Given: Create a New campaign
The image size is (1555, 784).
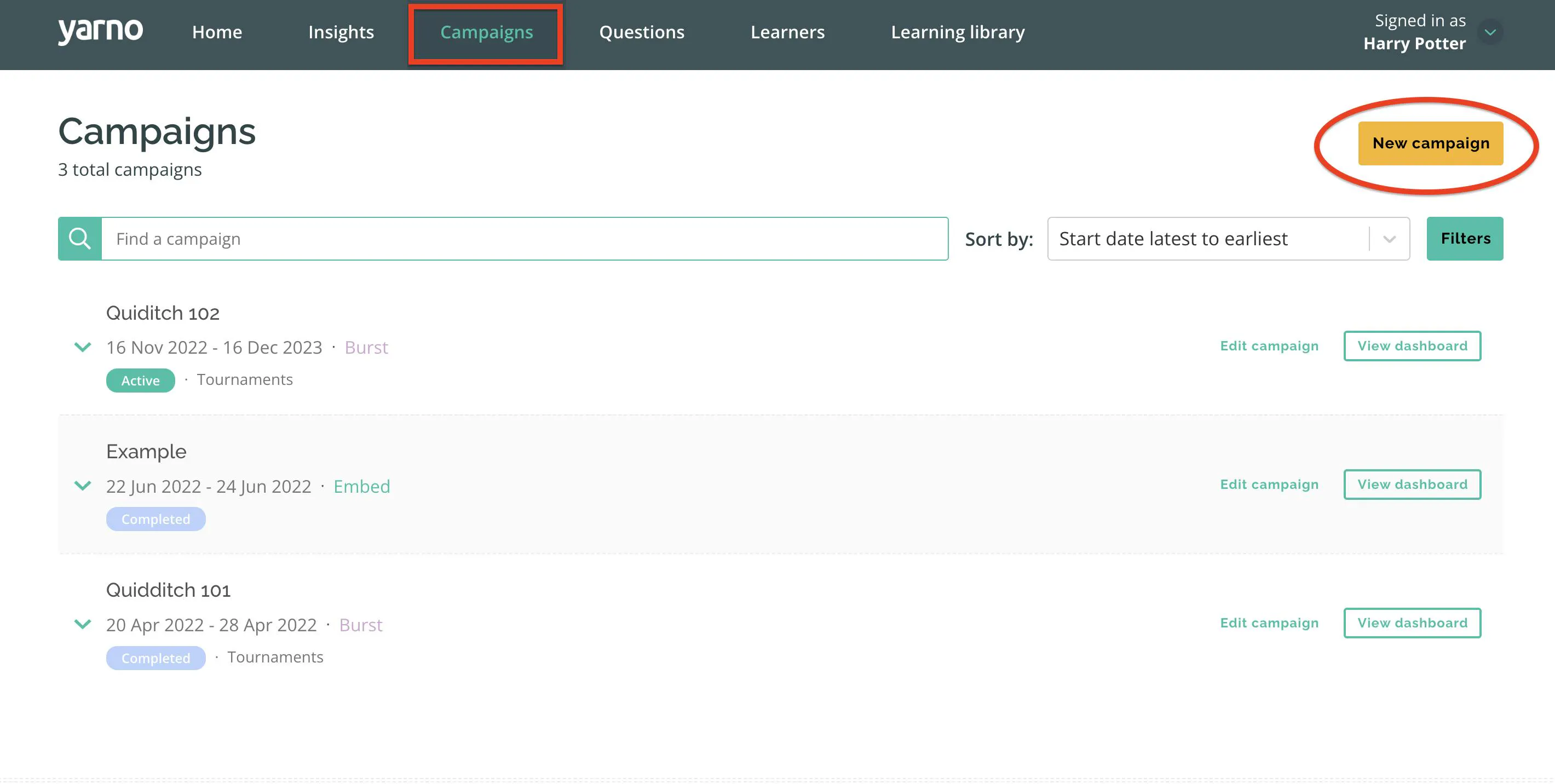Looking at the screenshot, I should [1431, 143].
